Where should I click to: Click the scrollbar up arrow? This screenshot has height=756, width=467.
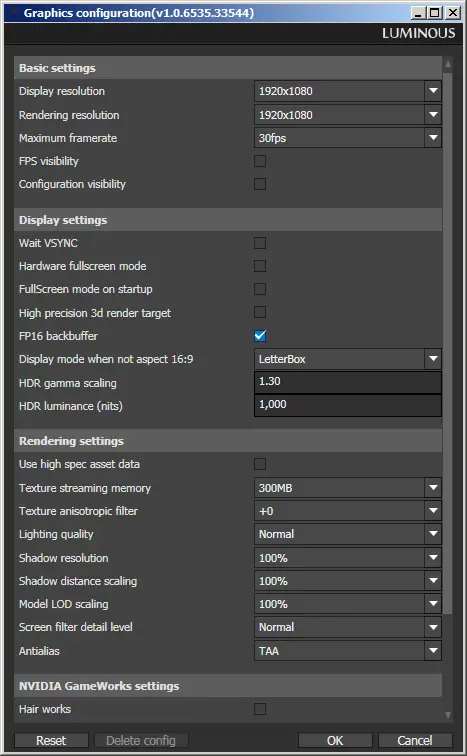coord(448,63)
